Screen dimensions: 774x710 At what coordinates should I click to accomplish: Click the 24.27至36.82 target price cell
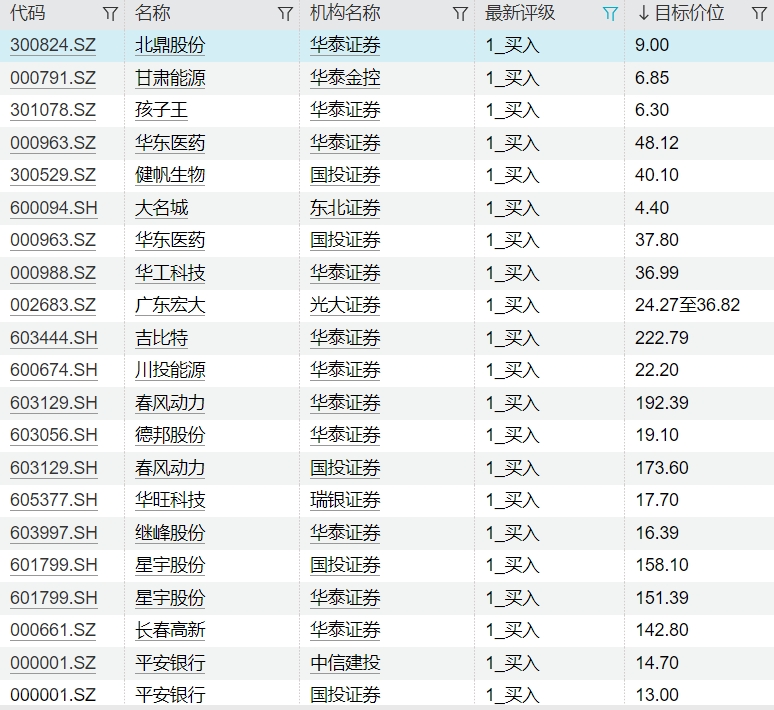coord(687,305)
